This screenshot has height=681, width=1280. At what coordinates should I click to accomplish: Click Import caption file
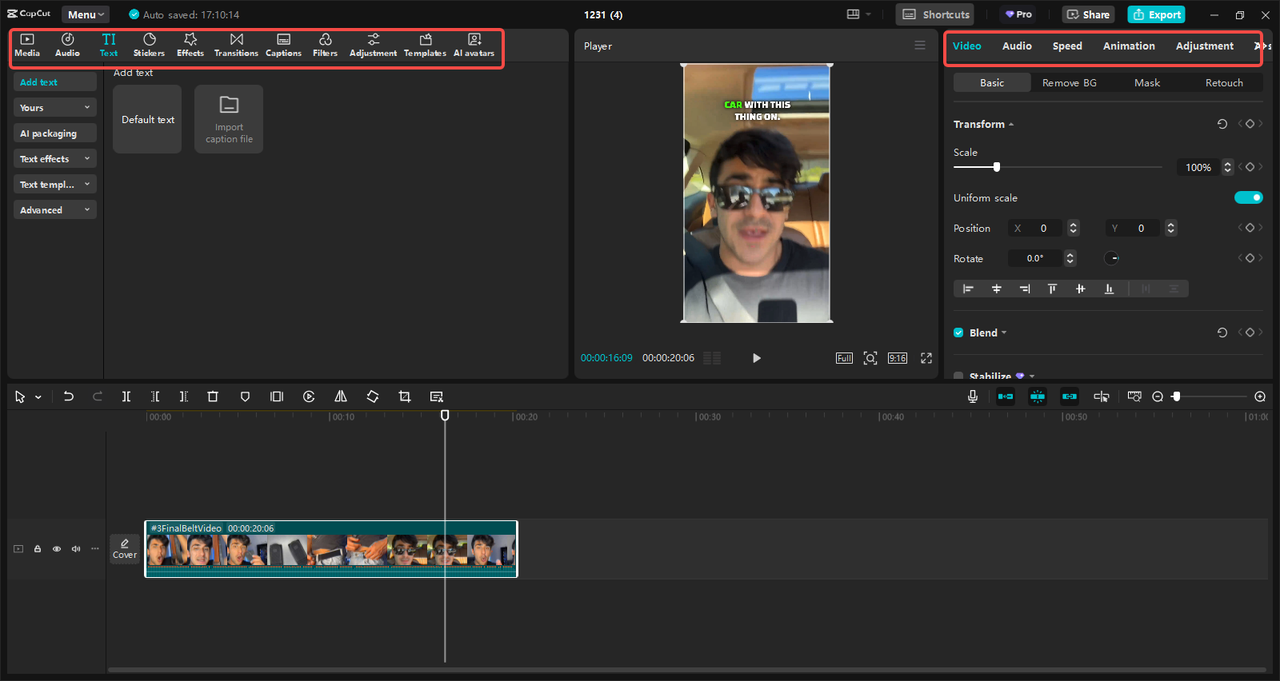coord(229,119)
